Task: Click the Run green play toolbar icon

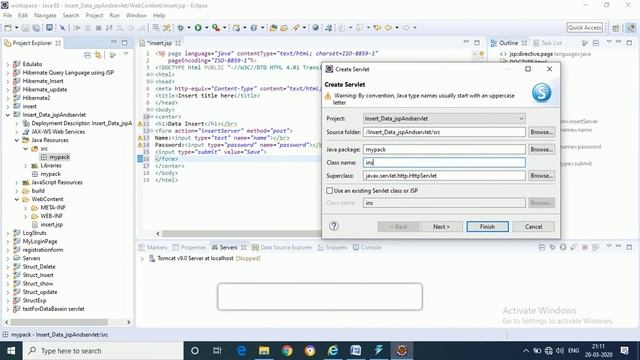Action: (x=198, y=28)
